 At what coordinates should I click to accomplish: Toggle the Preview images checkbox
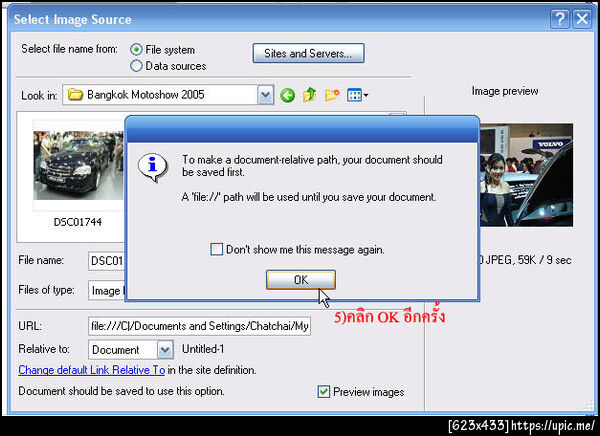tap(324, 392)
